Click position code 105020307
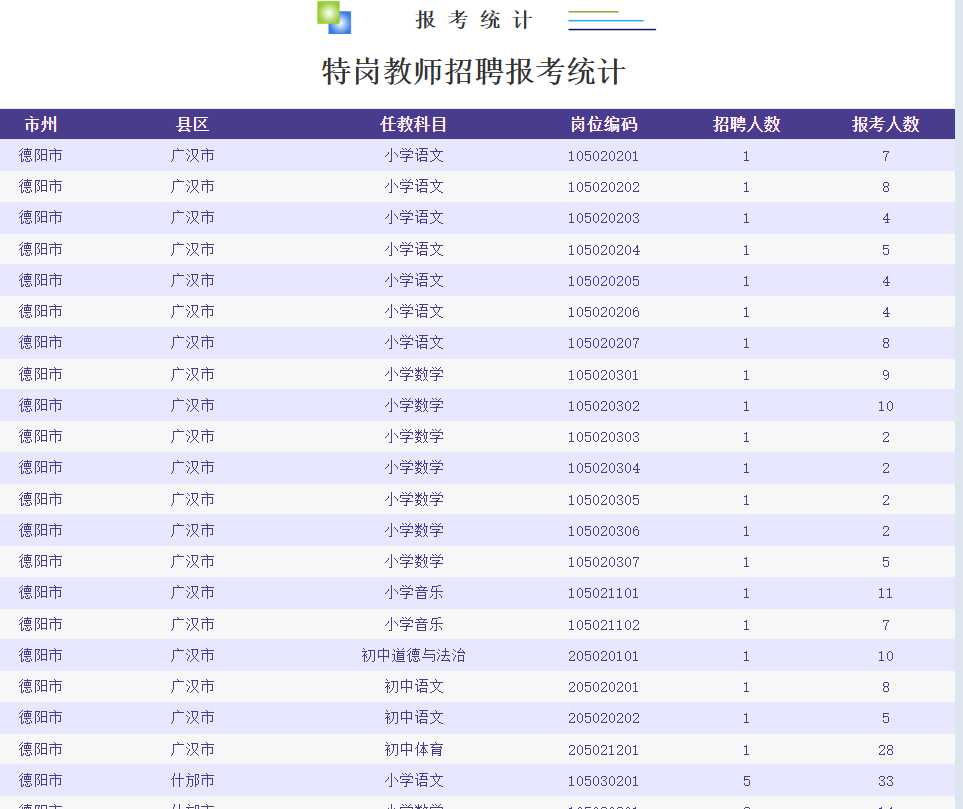This screenshot has width=963, height=809. [603, 562]
